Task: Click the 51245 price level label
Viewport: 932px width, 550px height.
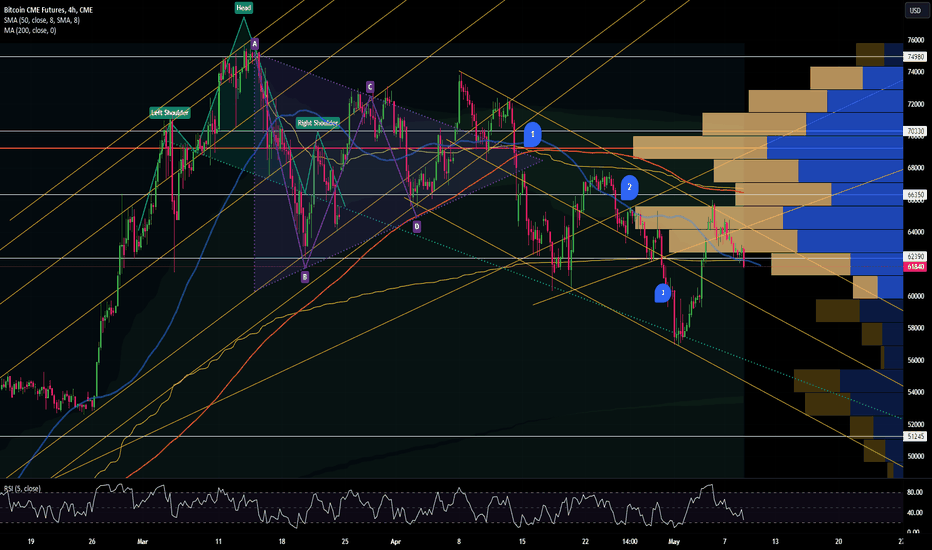Action: 914,436
